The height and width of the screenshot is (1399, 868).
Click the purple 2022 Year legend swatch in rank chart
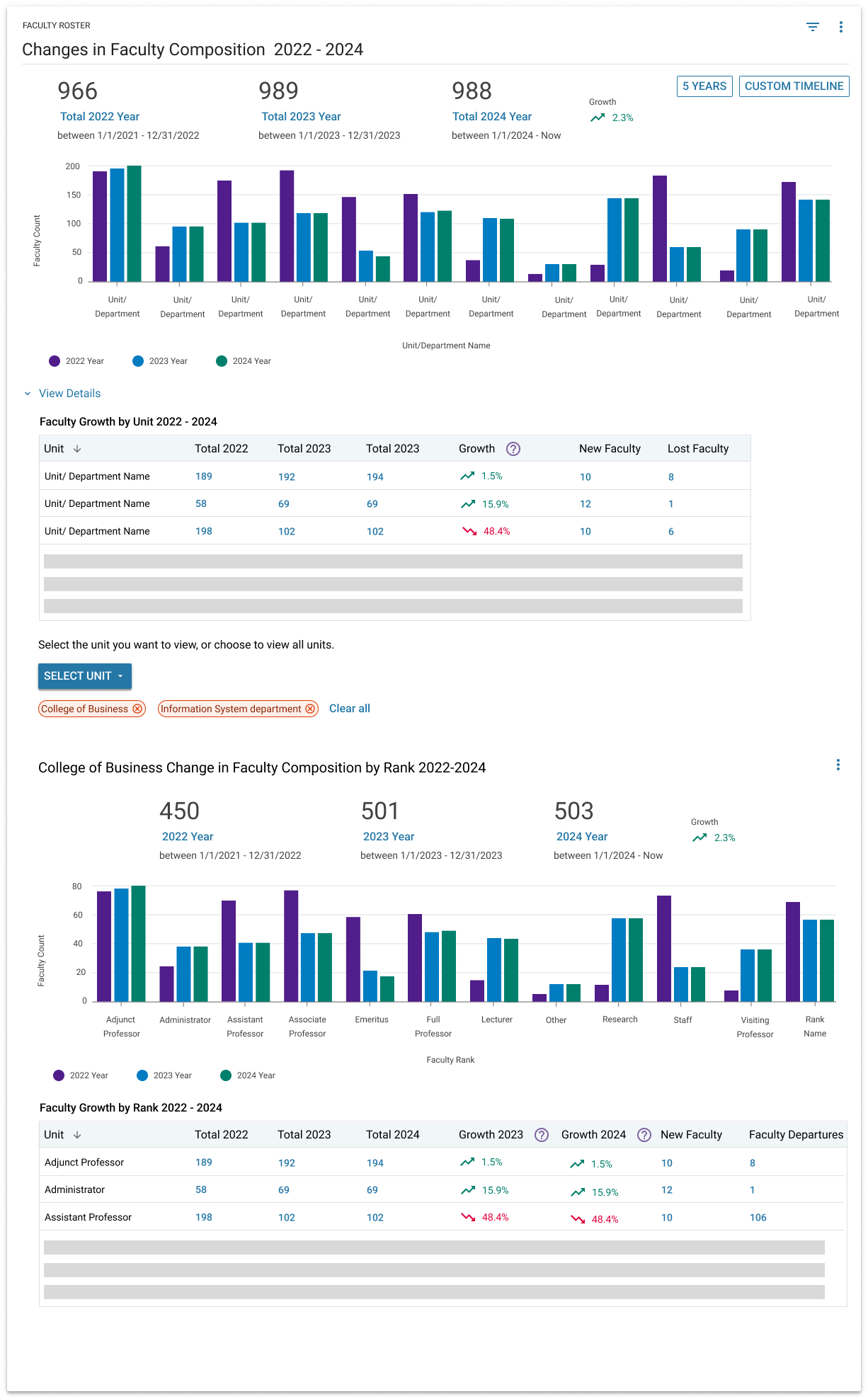click(x=59, y=1075)
